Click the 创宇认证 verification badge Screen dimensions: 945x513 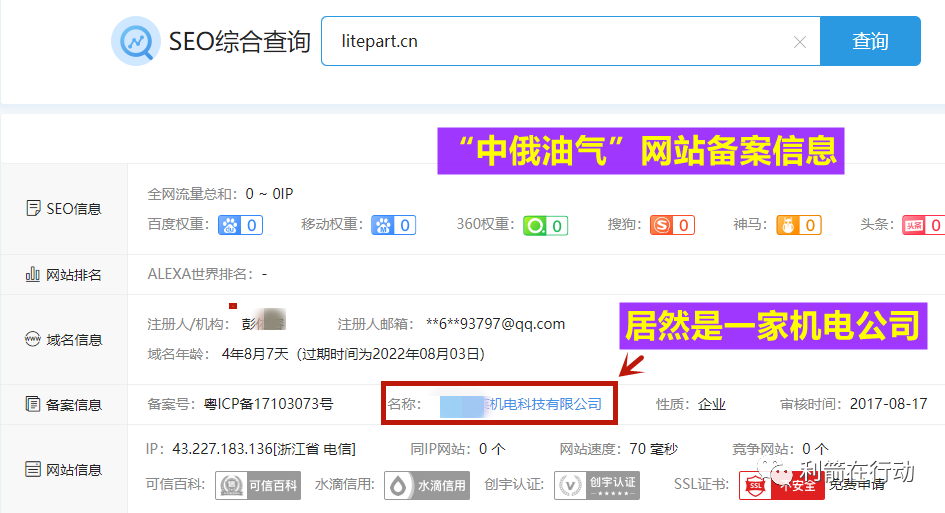pos(597,485)
